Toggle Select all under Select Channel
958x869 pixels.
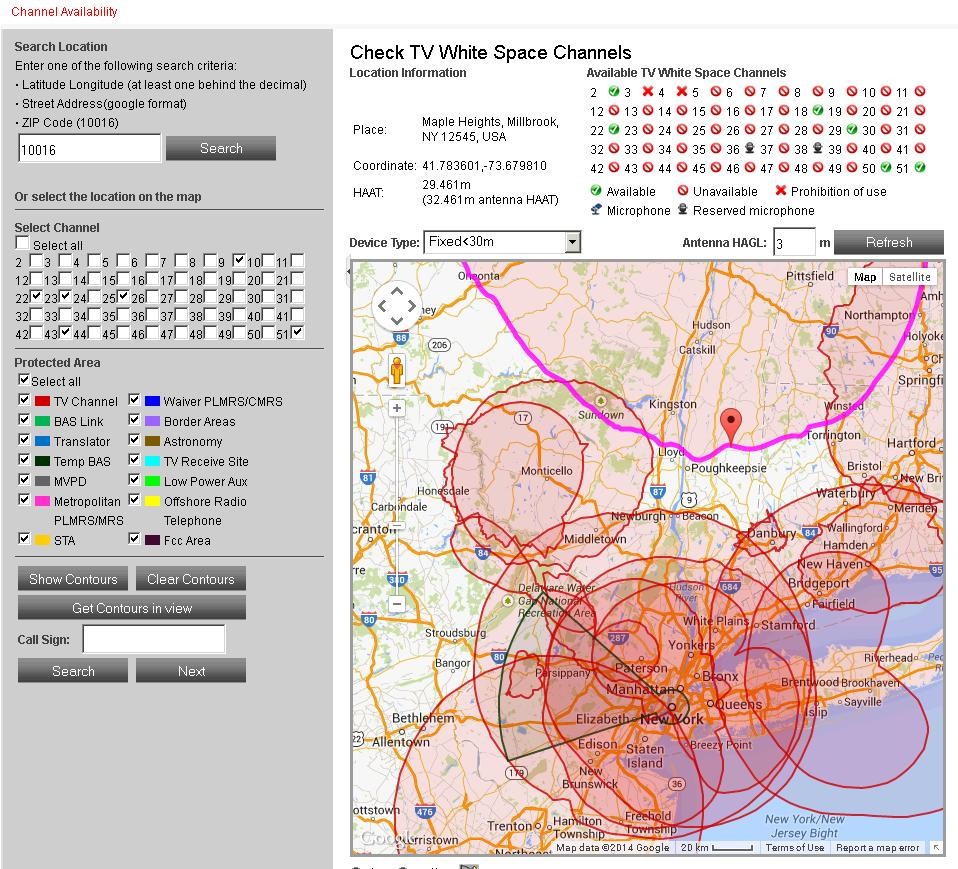click(23, 243)
